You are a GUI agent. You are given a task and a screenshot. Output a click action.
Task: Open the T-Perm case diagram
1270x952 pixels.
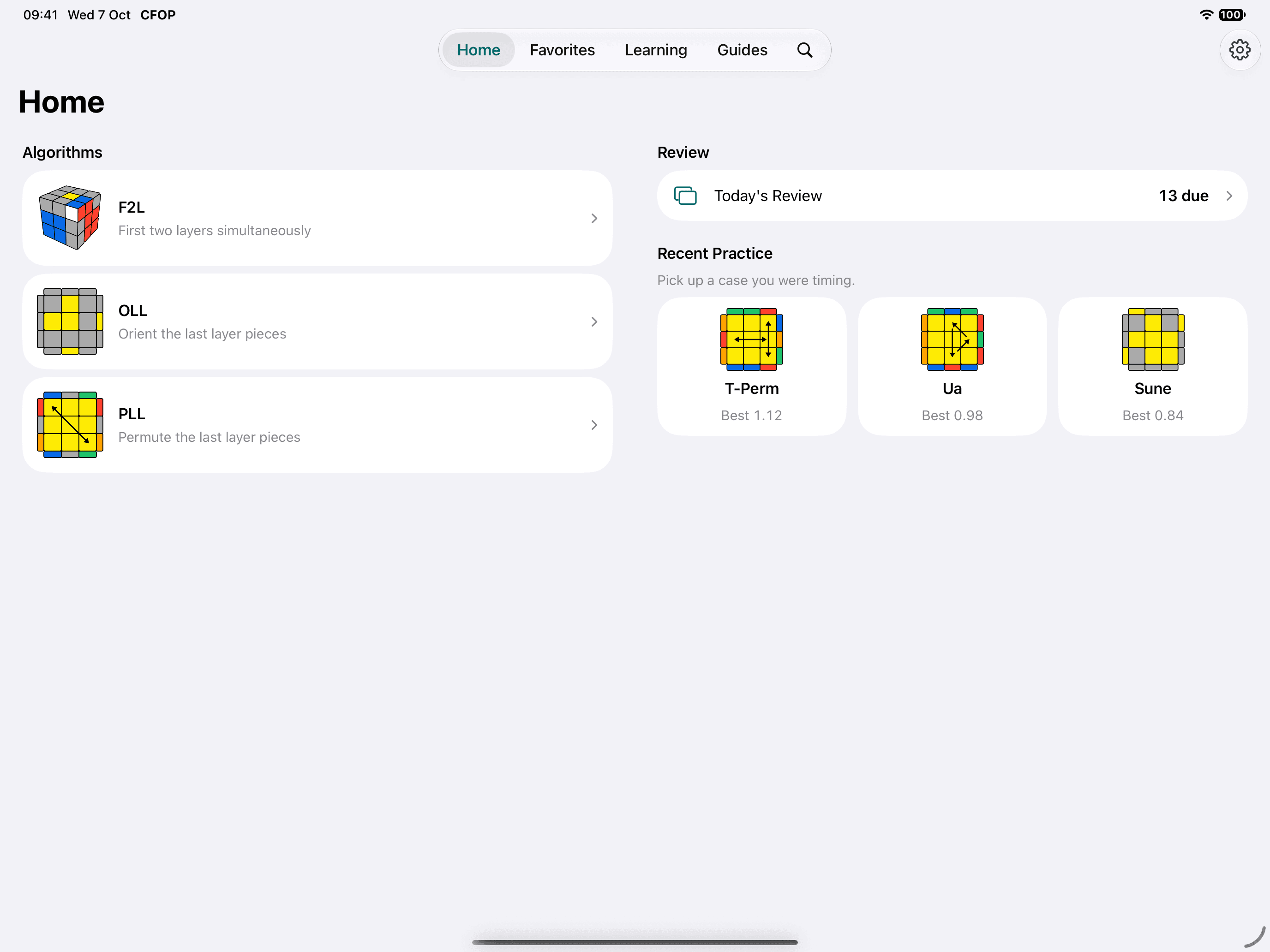pyautogui.click(x=752, y=339)
